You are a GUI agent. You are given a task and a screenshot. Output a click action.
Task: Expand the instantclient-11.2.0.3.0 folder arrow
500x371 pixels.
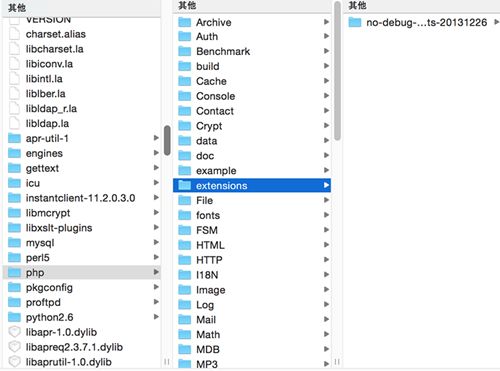(156, 197)
